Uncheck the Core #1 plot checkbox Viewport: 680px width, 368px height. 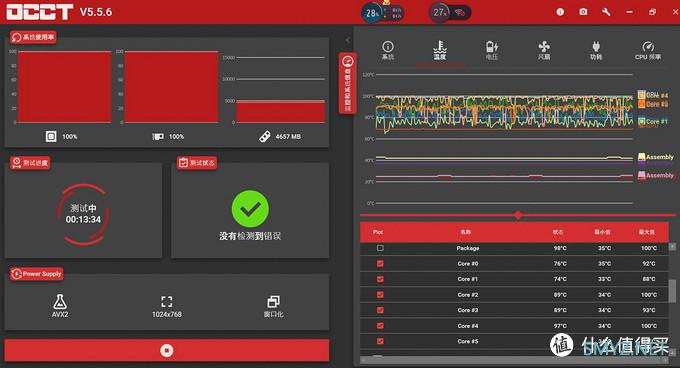380,279
